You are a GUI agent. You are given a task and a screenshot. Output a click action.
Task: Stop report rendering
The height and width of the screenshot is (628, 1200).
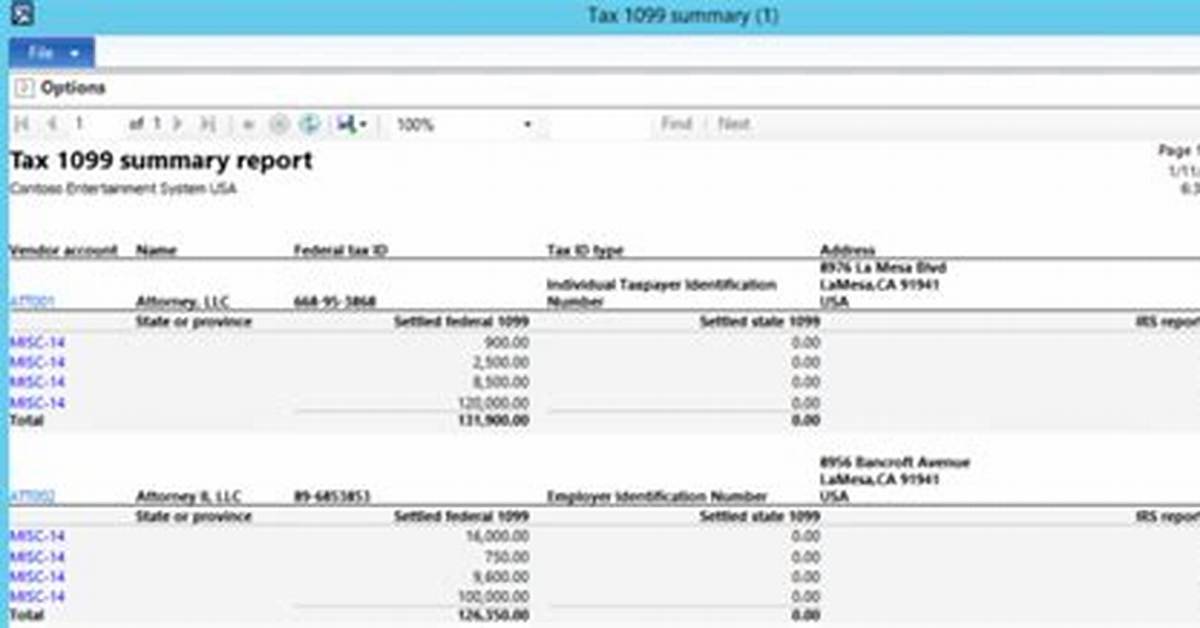(x=280, y=124)
